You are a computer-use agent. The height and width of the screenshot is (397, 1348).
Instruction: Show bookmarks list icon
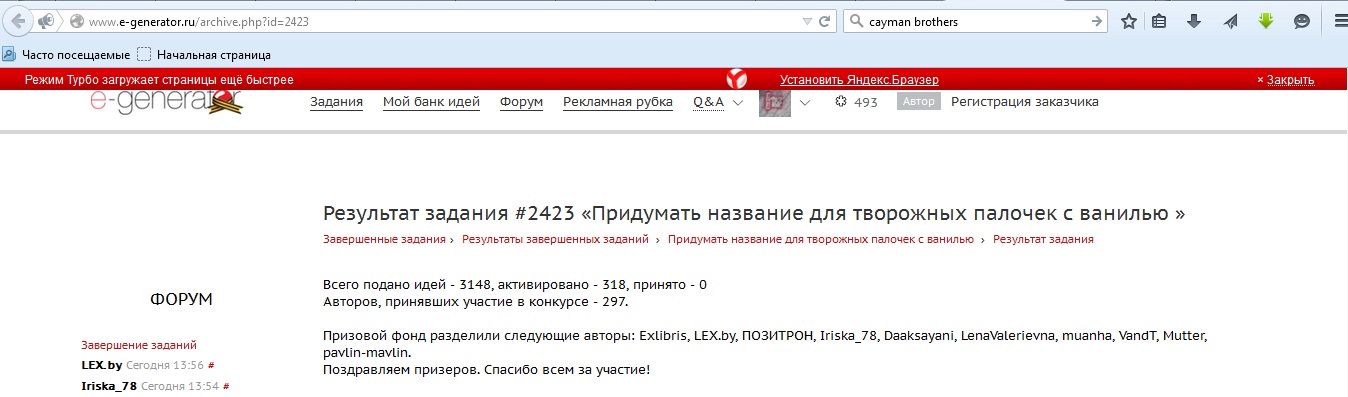pos(1160,21)
